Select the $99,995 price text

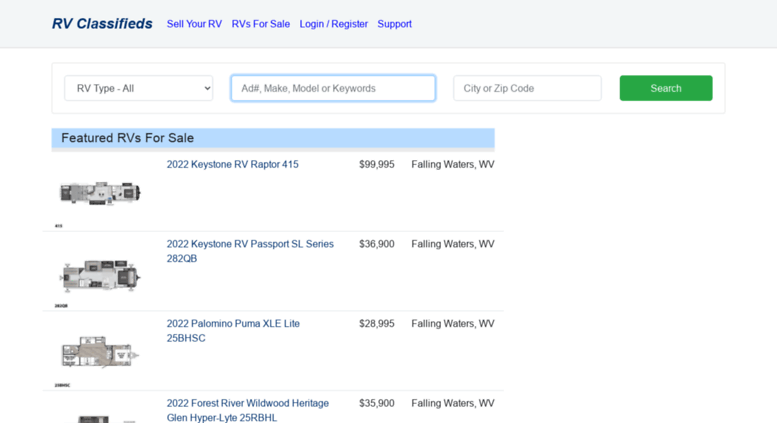click(x=377, y=164)
